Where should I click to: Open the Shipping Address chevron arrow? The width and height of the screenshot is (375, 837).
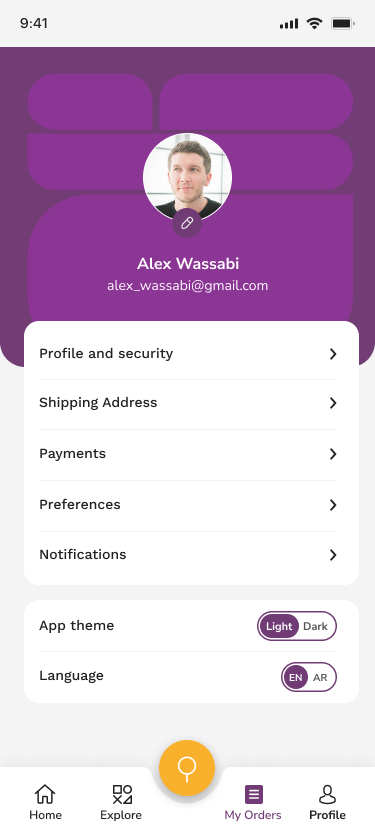pyautogui.click(x=333, y=403)
